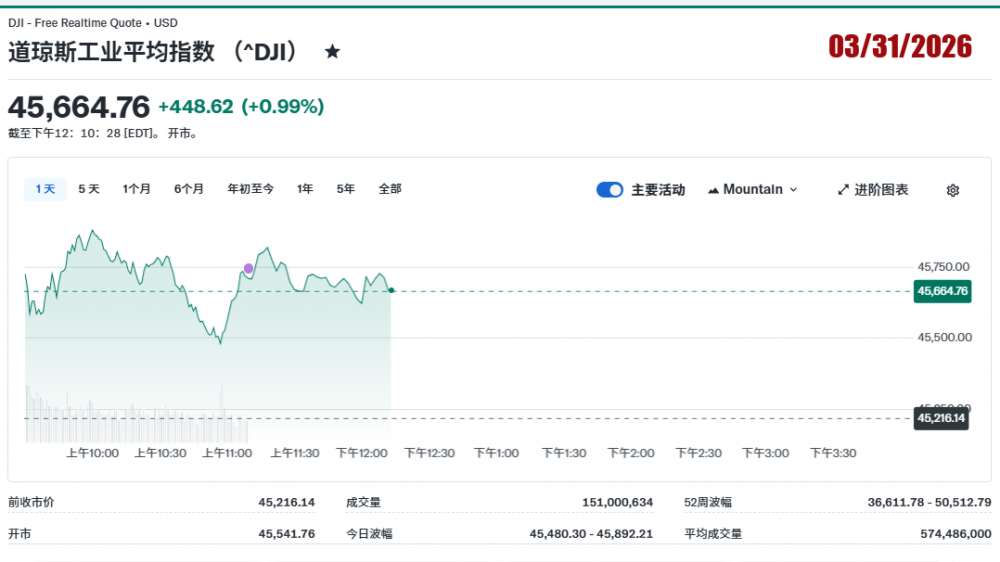Switch to the 5天 time range

click(x=89, y=189)
